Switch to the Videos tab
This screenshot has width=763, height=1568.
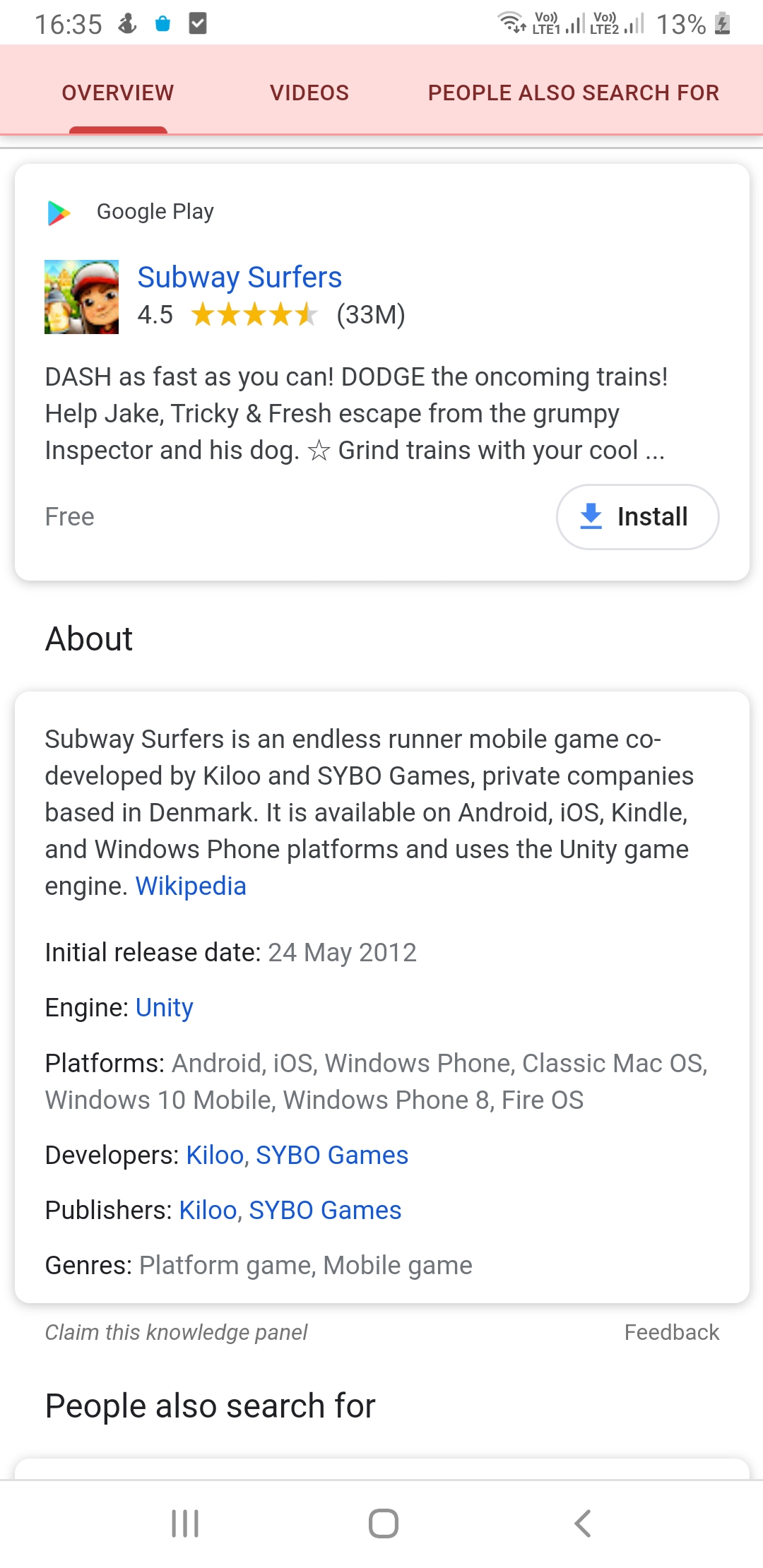[x=309, y=92]
